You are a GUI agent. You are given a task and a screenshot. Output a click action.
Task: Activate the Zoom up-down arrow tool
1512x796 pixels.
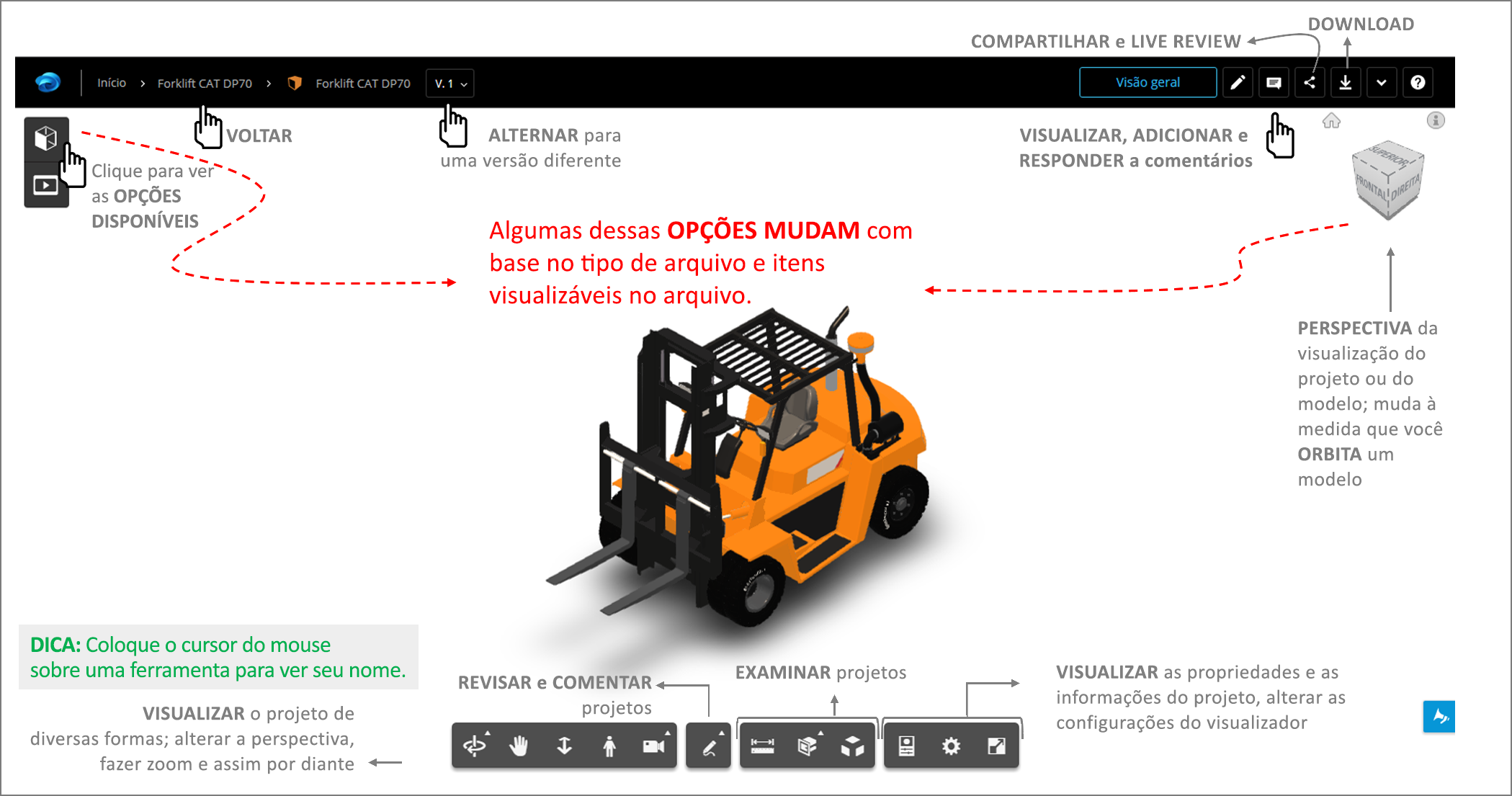pyautogui.click(x=564, y=746)
